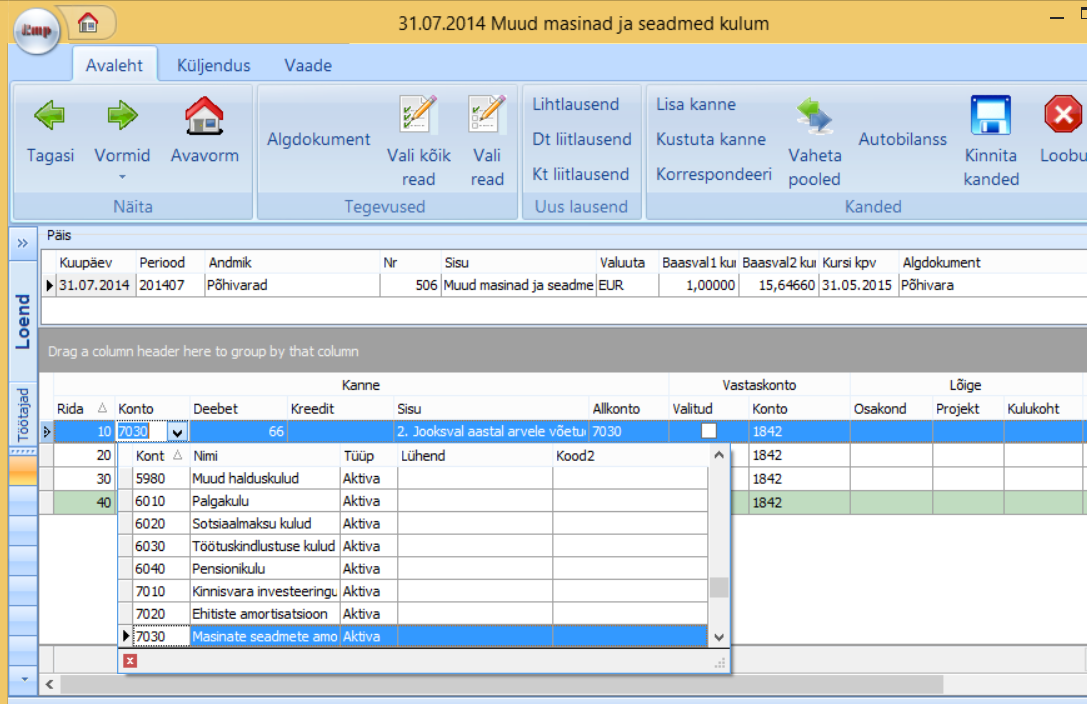Click the Autobilanss button
1087x704 pixels.
tap(902, 139)
